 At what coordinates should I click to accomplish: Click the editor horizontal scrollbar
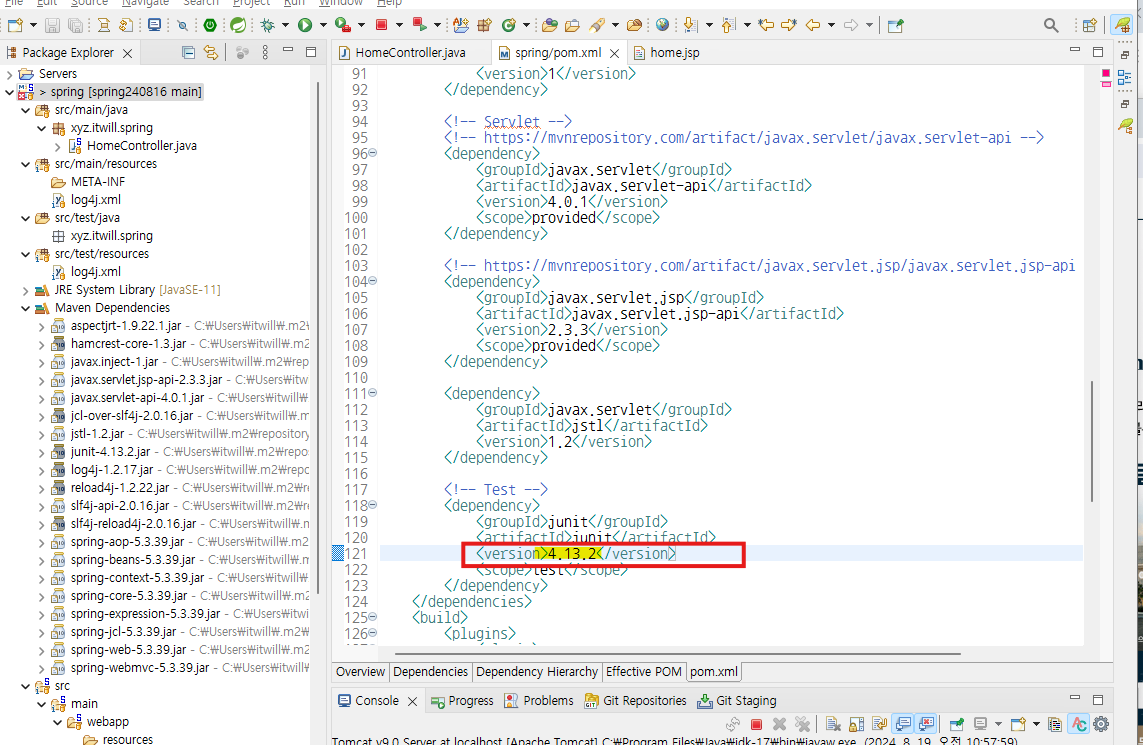click(x=678, y=654)
